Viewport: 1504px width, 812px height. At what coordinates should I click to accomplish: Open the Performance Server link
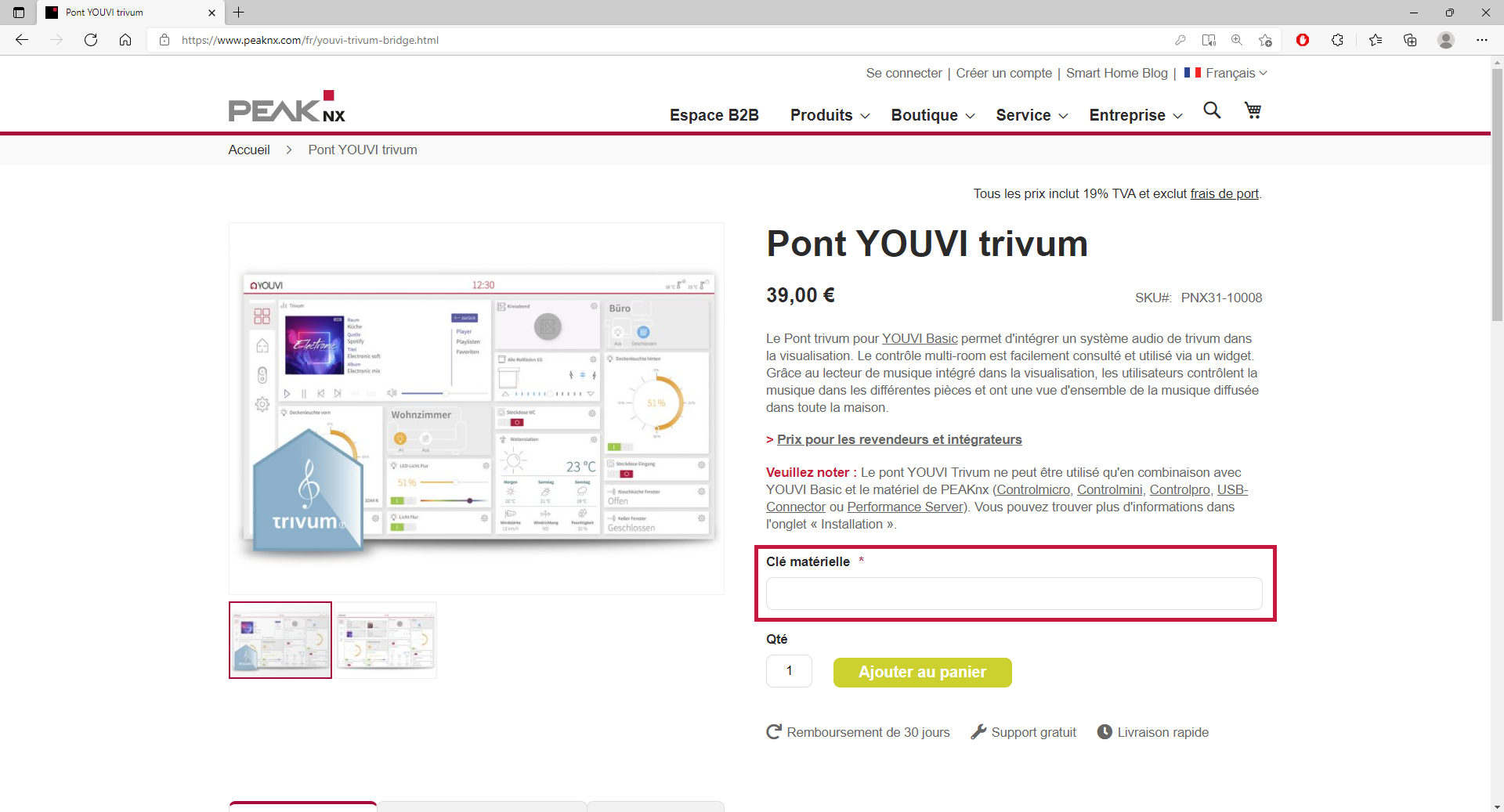coord(905,507)
